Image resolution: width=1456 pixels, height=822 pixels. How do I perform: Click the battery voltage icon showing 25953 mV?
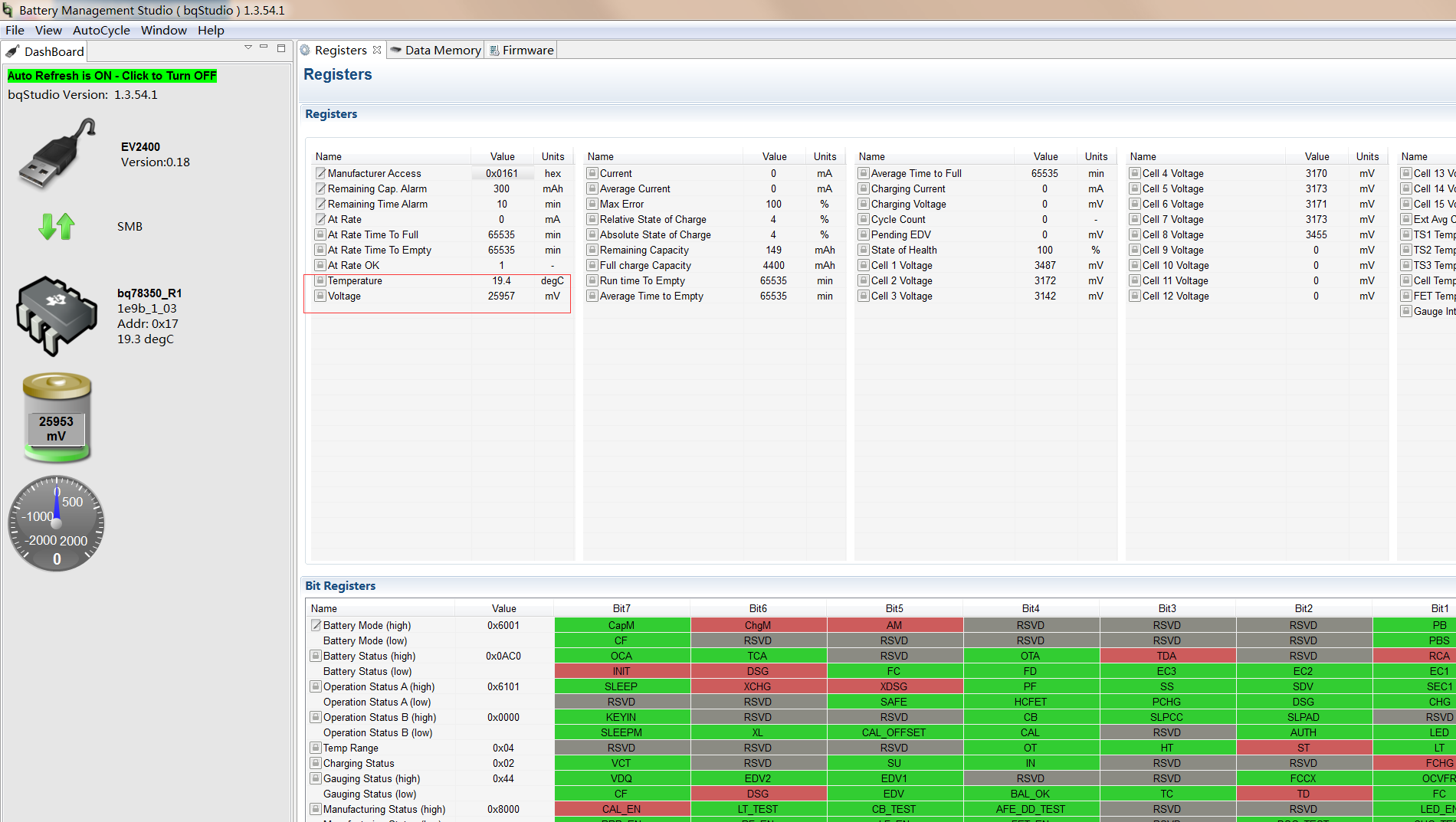(57, 417)
